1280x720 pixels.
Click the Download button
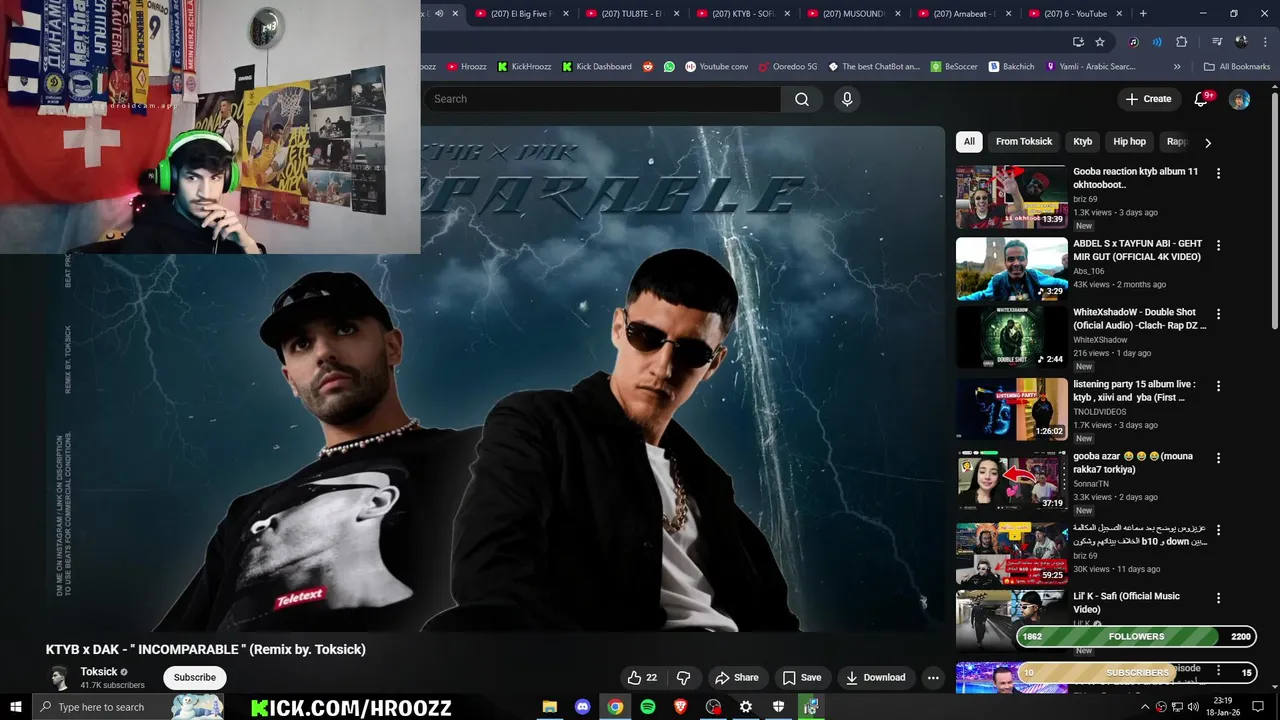point(875,677)
